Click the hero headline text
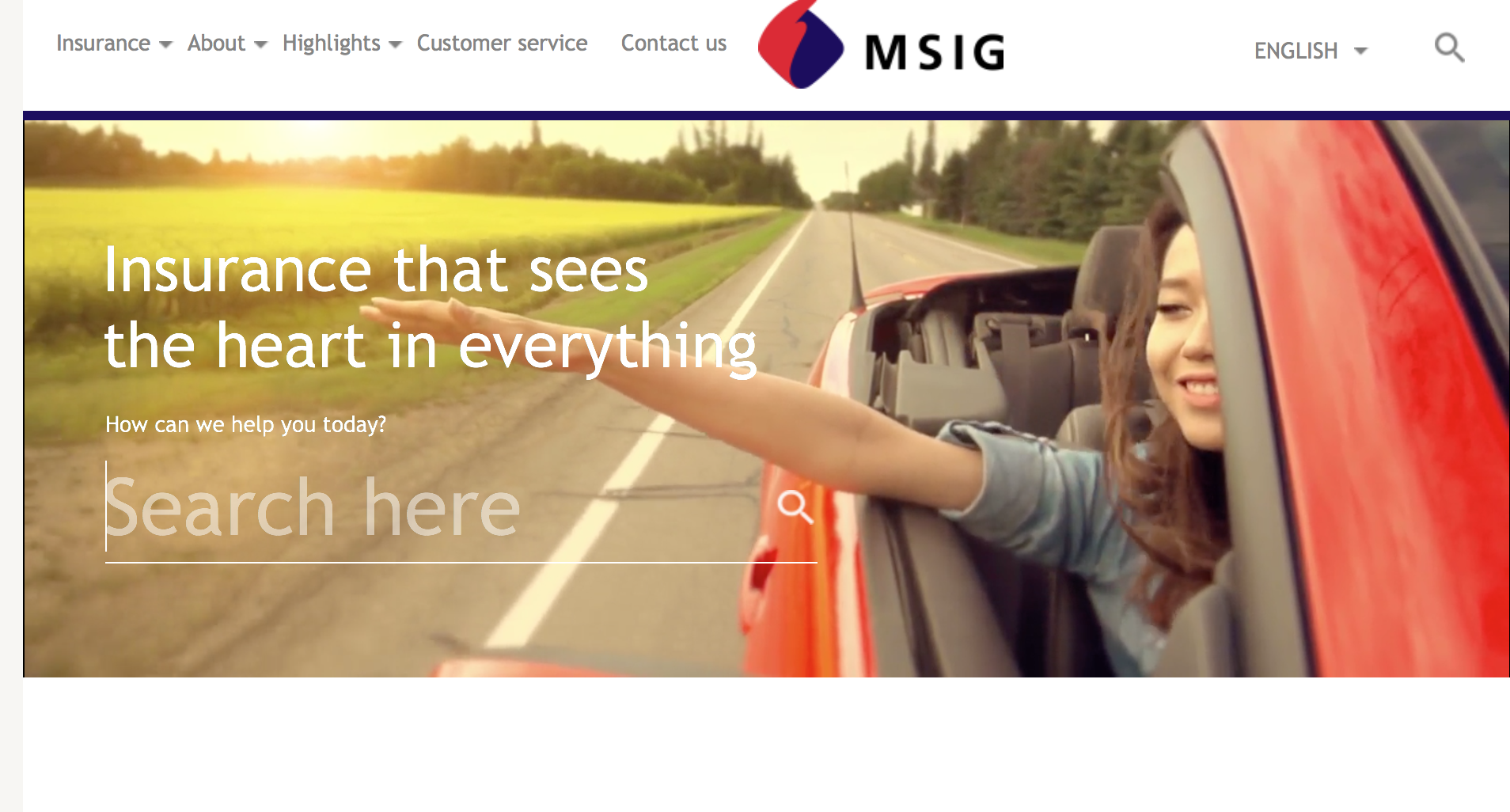Screen dimensions: 1510x812 431,308
